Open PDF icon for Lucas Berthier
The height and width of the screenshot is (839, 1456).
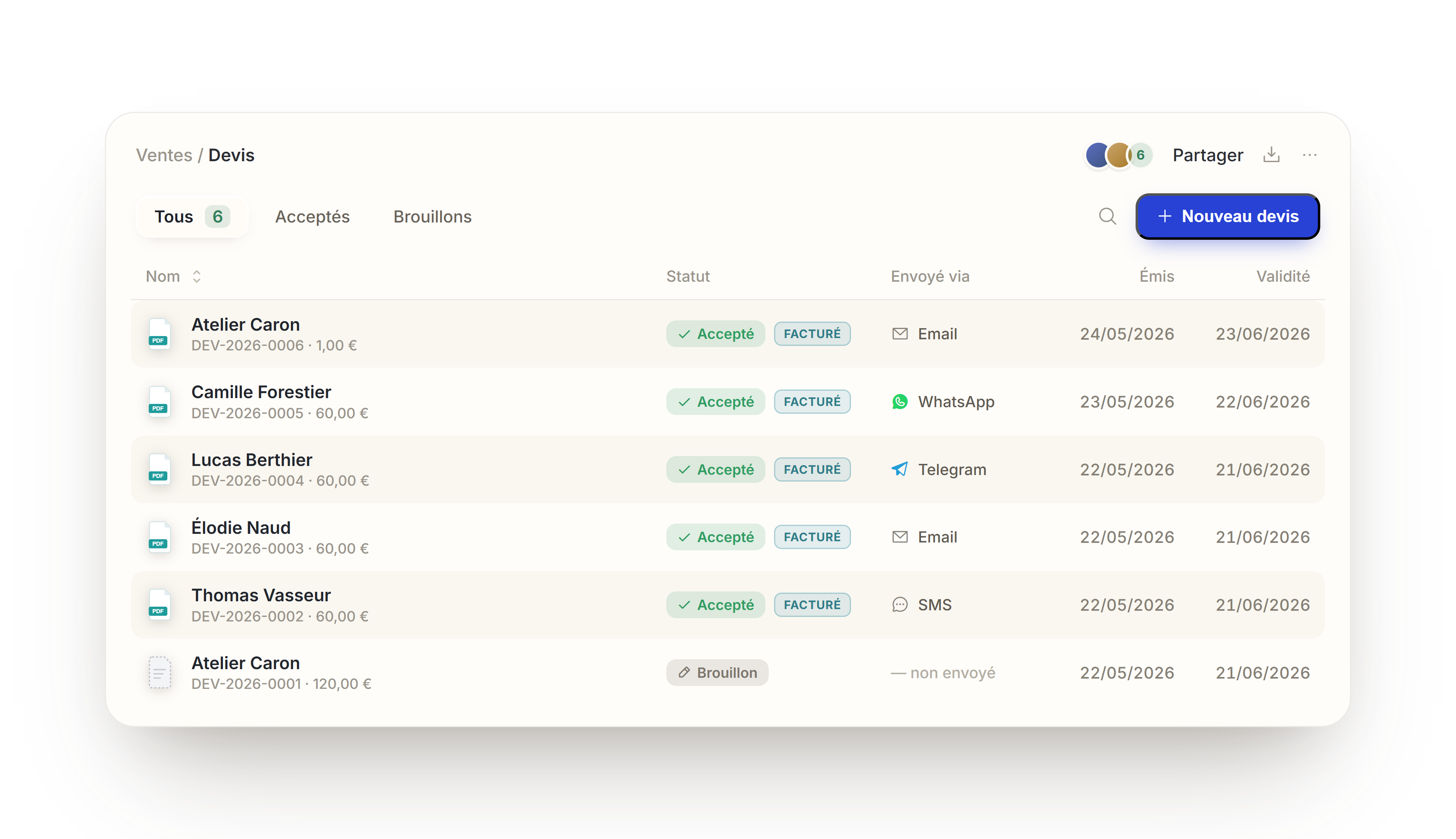click(x=159, y=469)
